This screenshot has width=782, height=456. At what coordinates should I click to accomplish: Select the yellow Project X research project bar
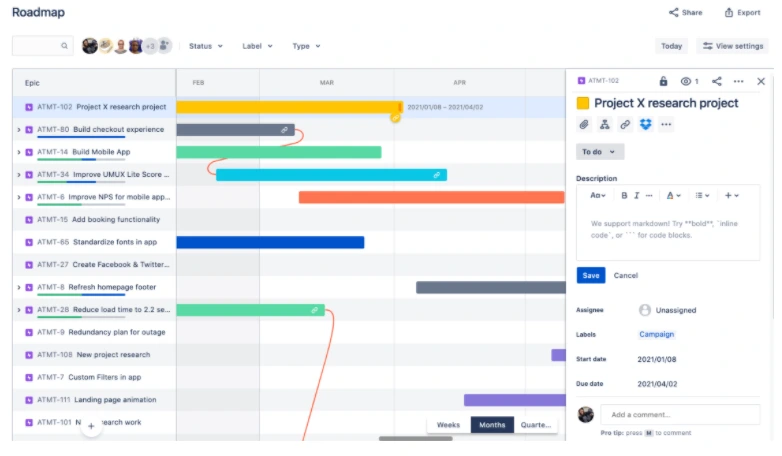[289, 107]
